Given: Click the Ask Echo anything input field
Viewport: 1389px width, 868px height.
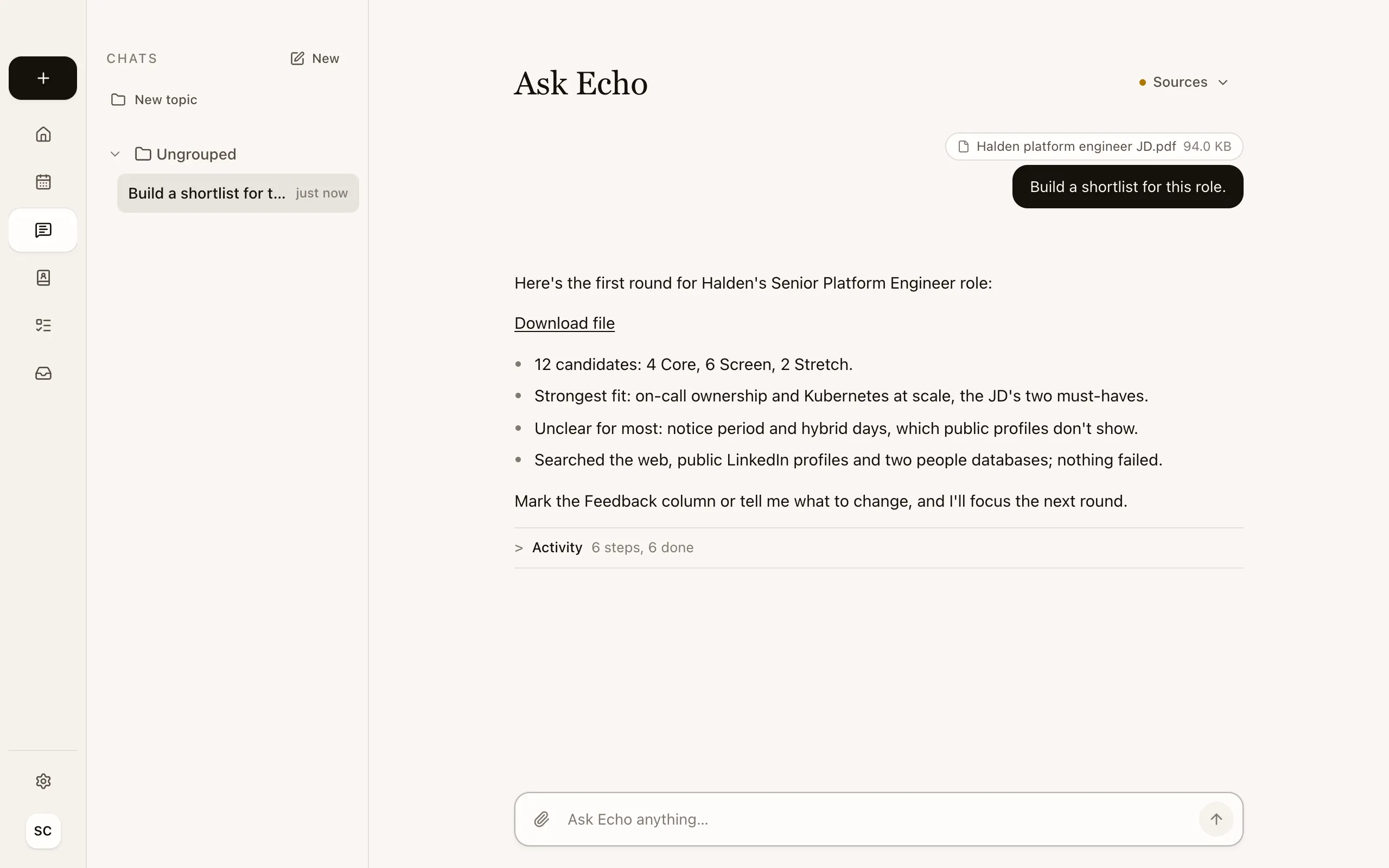Looking at the screenshot, I should coord(878,819).
